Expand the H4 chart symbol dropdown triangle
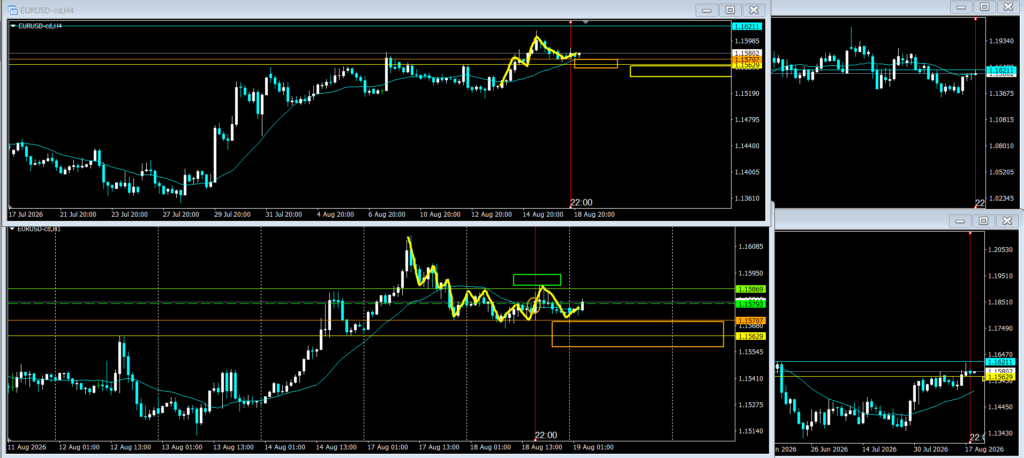 tap(14, 25)
